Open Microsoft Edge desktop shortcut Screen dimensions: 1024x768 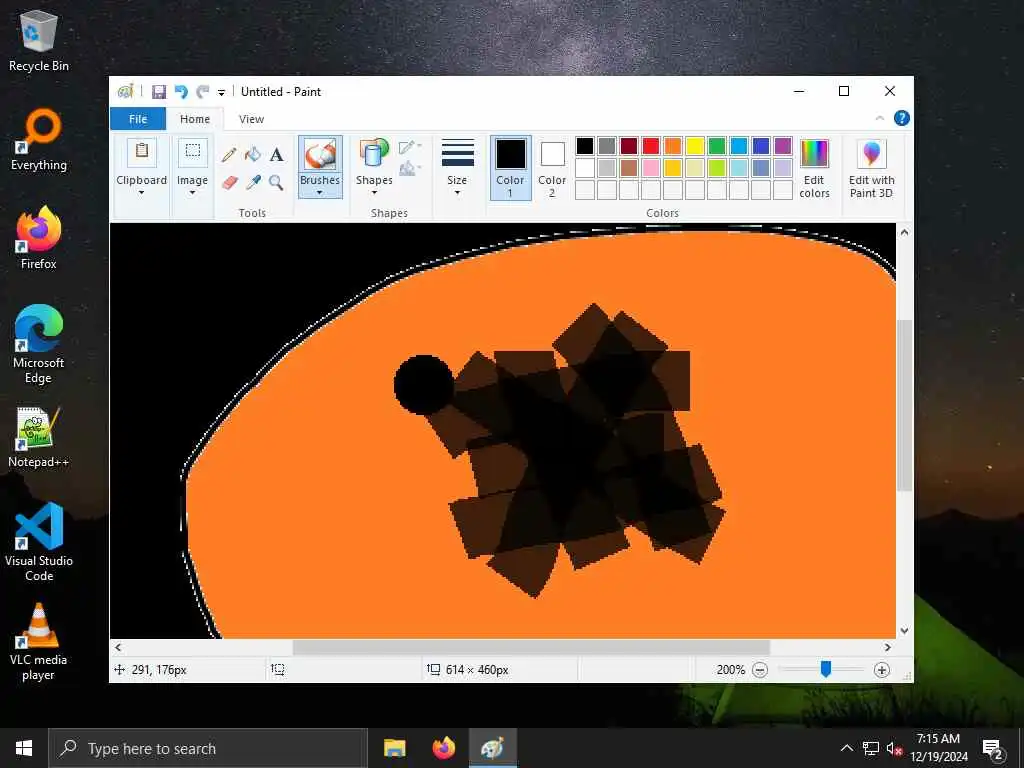[39, 345]
